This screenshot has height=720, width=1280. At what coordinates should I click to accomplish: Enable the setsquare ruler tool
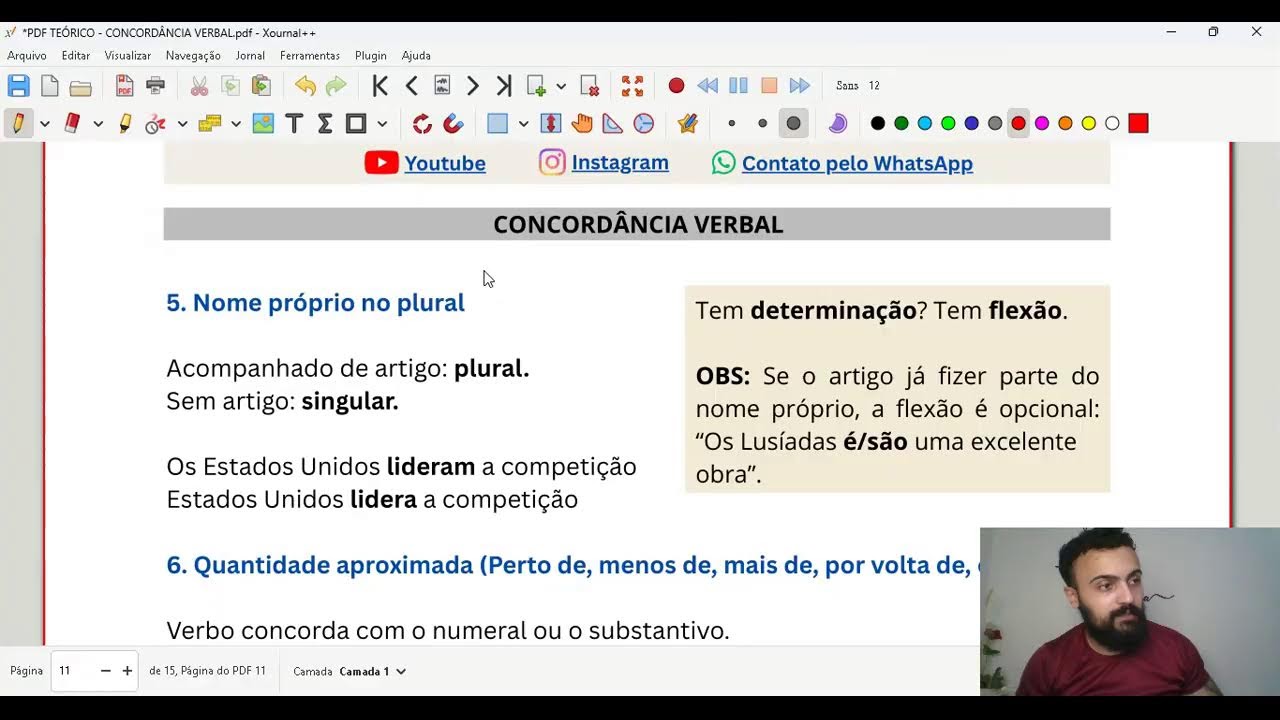(x=613, y=124)
